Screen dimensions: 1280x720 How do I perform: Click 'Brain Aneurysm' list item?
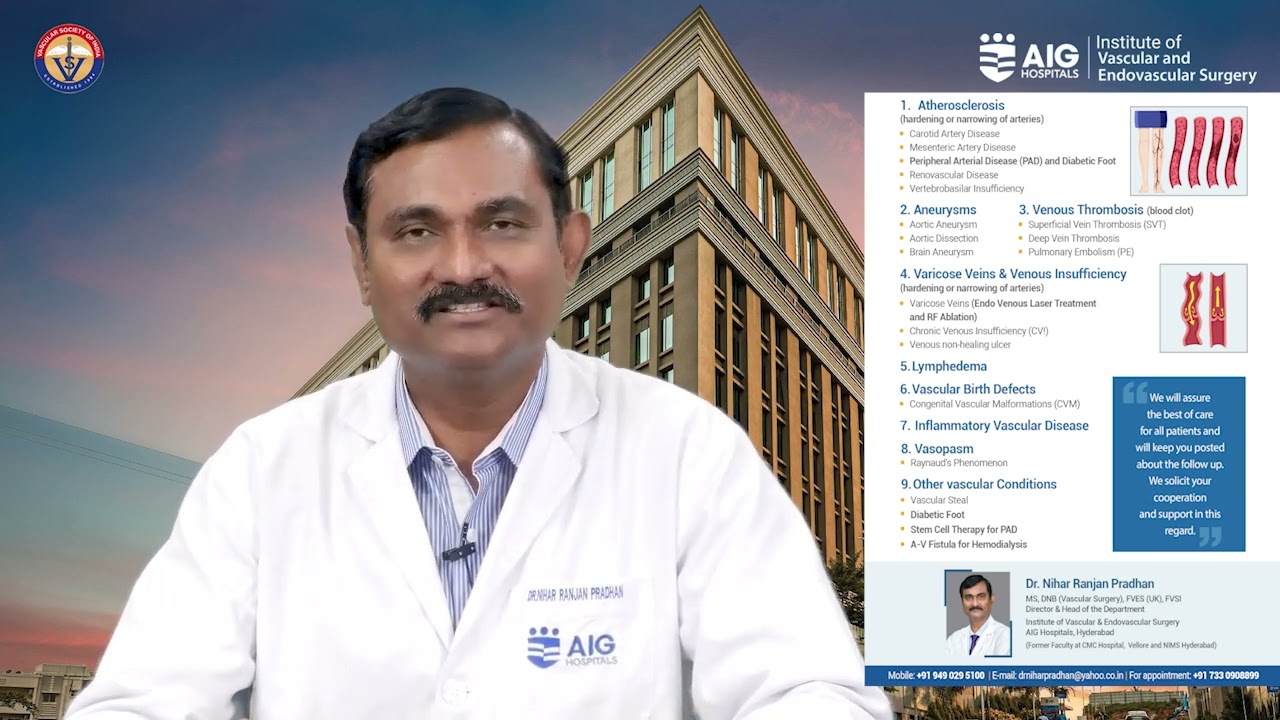(941, 252)
